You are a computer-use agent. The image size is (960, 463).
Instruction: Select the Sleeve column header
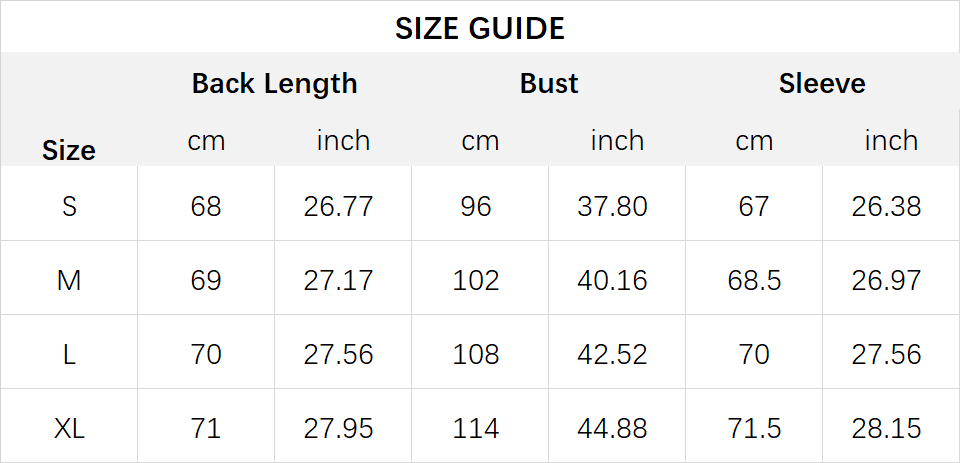tap(822, 83)
